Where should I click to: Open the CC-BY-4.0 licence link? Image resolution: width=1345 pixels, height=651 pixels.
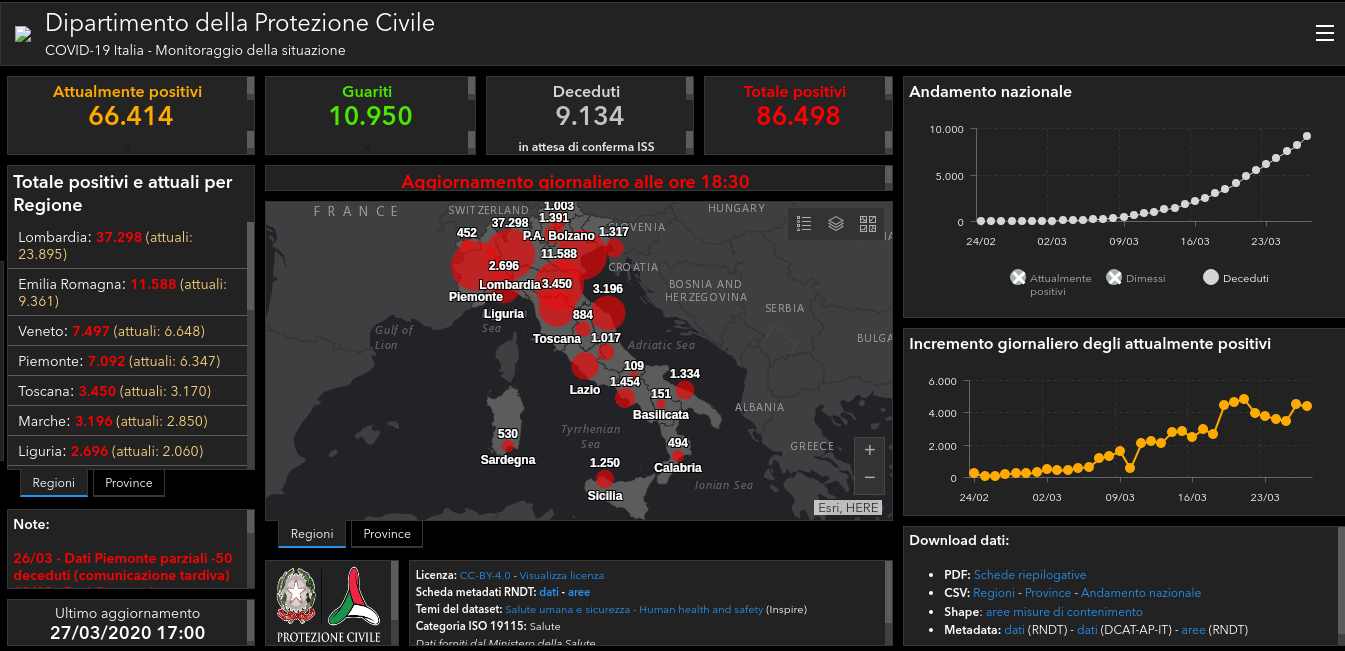click(x=485, y=576)
